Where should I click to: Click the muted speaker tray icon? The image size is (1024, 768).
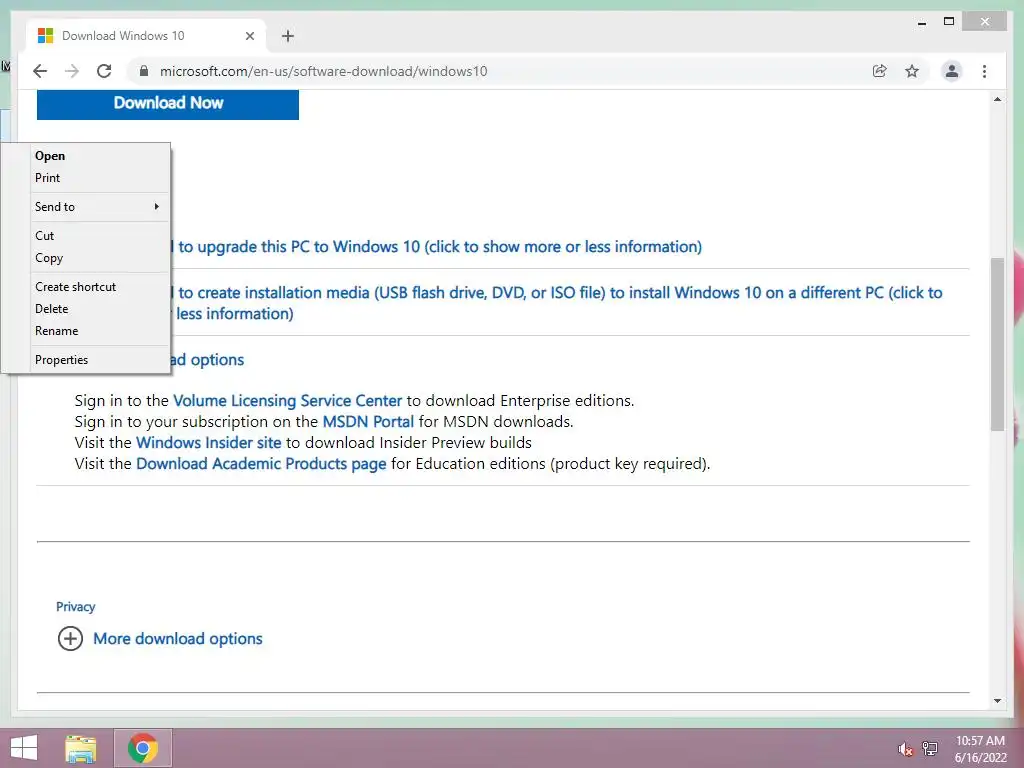pyautogui.click(x=905, y=749)
